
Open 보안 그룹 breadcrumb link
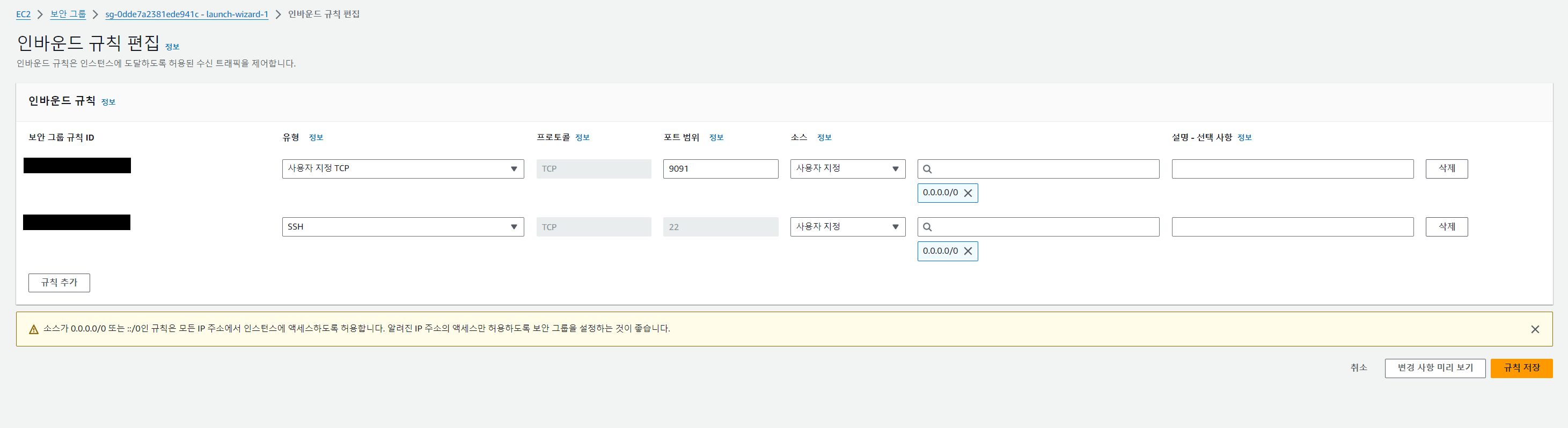(x=68, y=14)
